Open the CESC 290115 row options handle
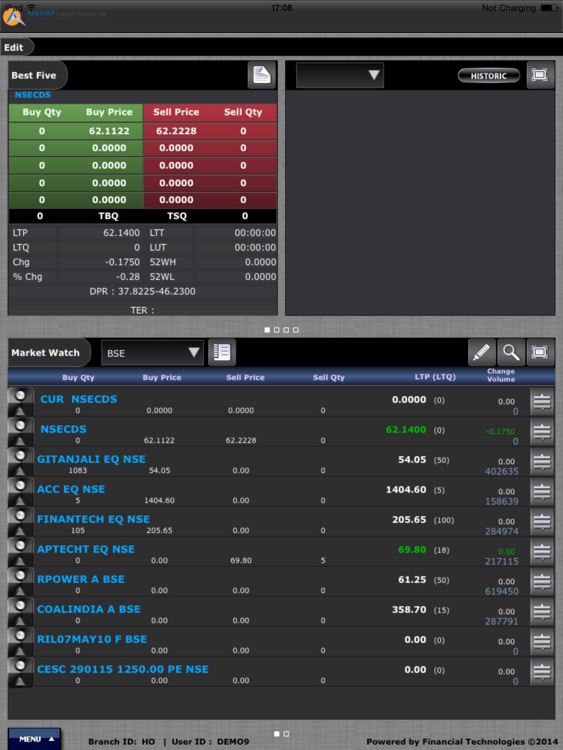563x750 pixels. (541, 673)
